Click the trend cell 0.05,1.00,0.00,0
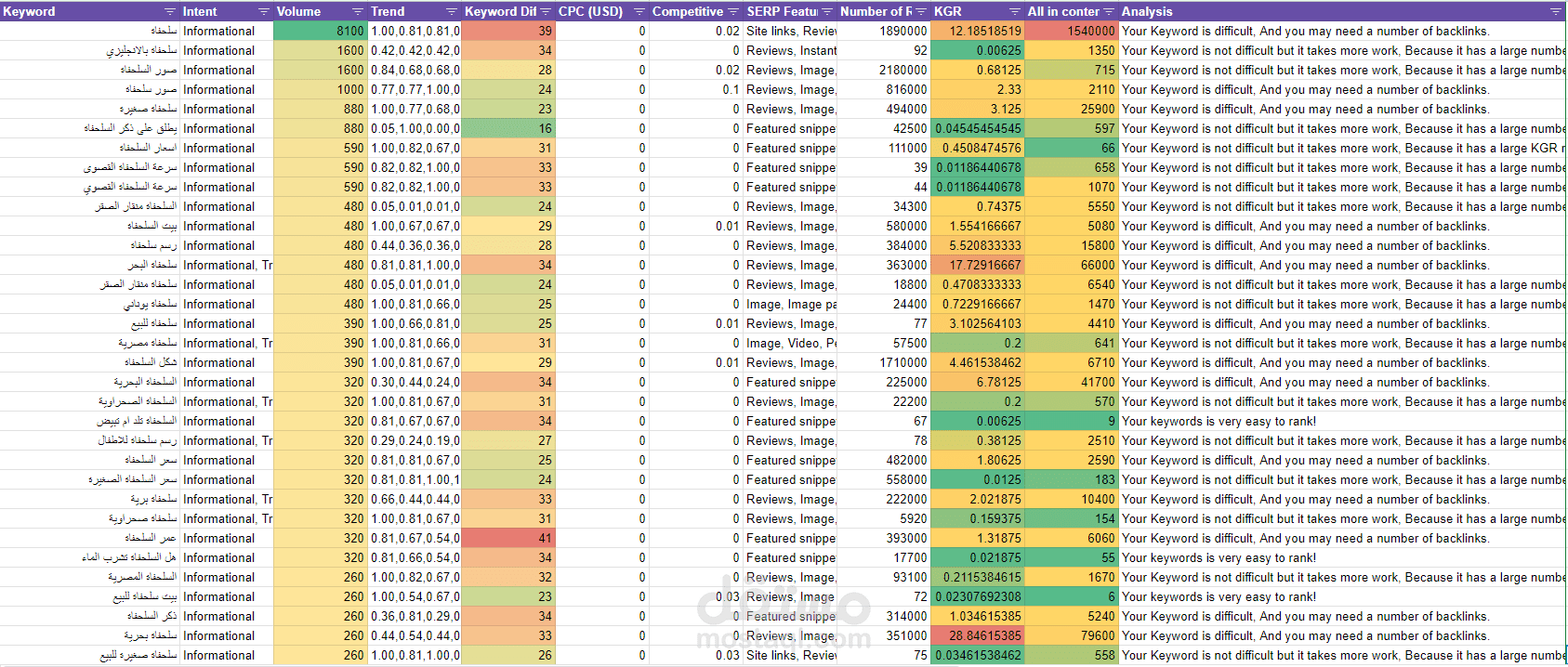The height and width of the screenshot is (667, 1568). click(x=415, y=128)
